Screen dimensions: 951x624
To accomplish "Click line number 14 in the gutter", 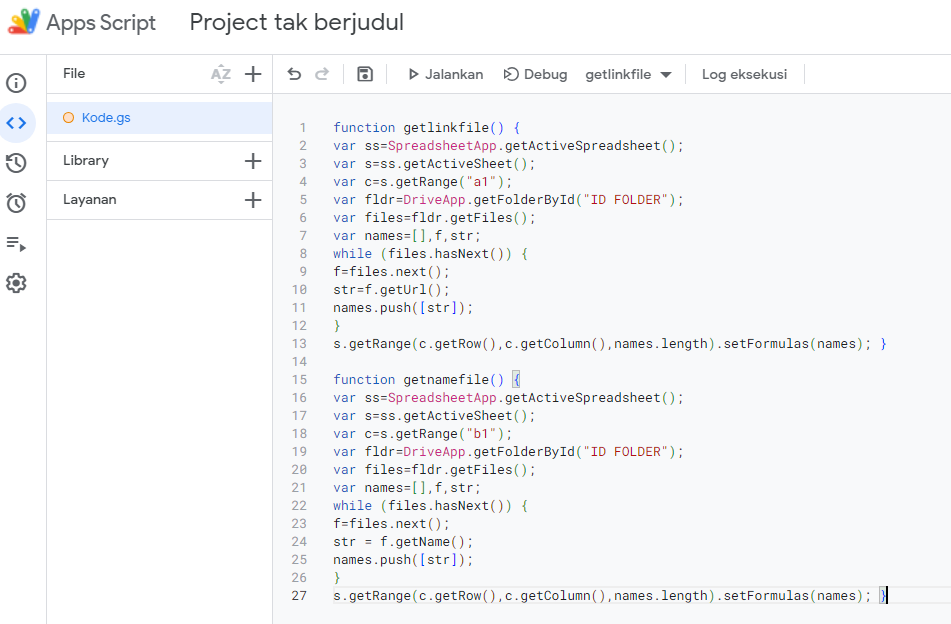I will click(x=300, y=361).
